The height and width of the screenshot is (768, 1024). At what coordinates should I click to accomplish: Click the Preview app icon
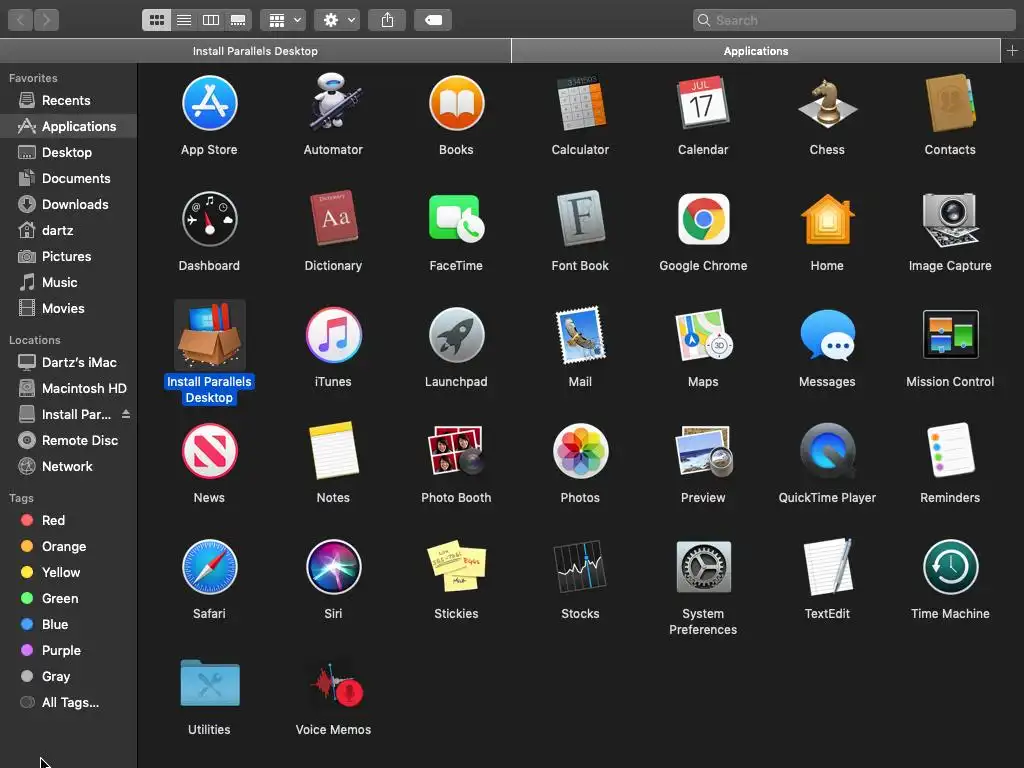tap(703, 451)
